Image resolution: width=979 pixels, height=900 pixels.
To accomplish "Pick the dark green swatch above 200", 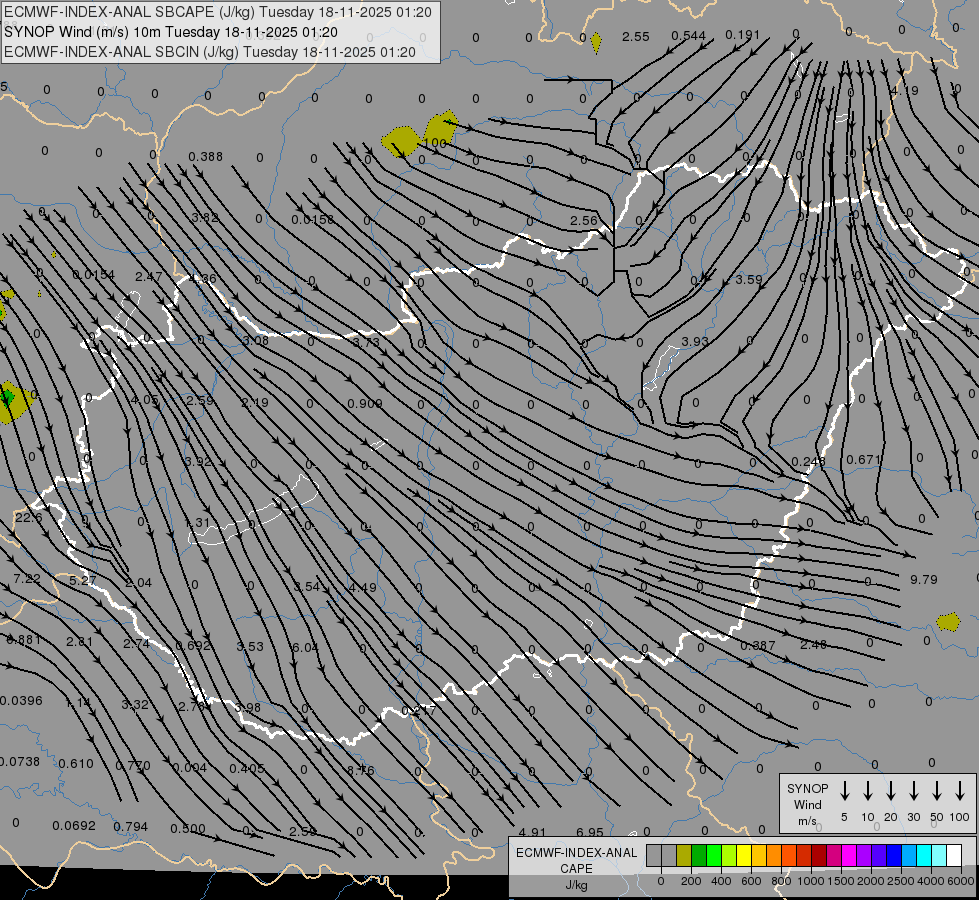I will pos(699,856).
